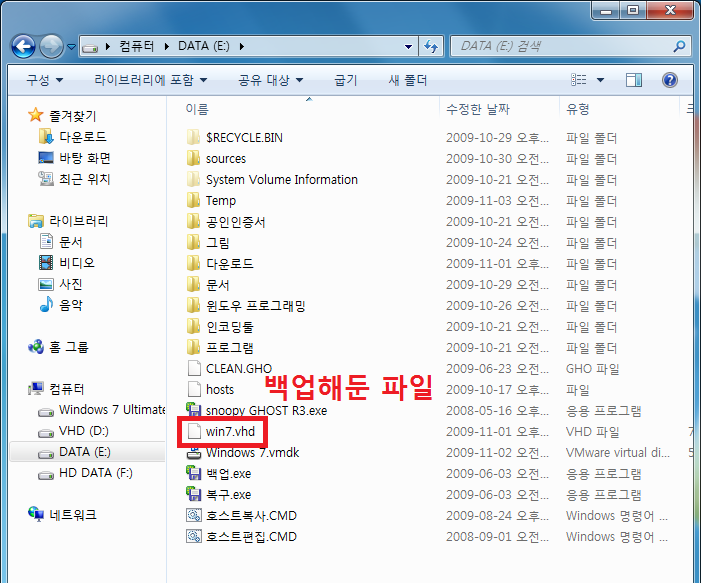The height and width of the screenshot is (583, 701).
Task: Go back with the Back arrow button
Action: (x=23, y=46)
